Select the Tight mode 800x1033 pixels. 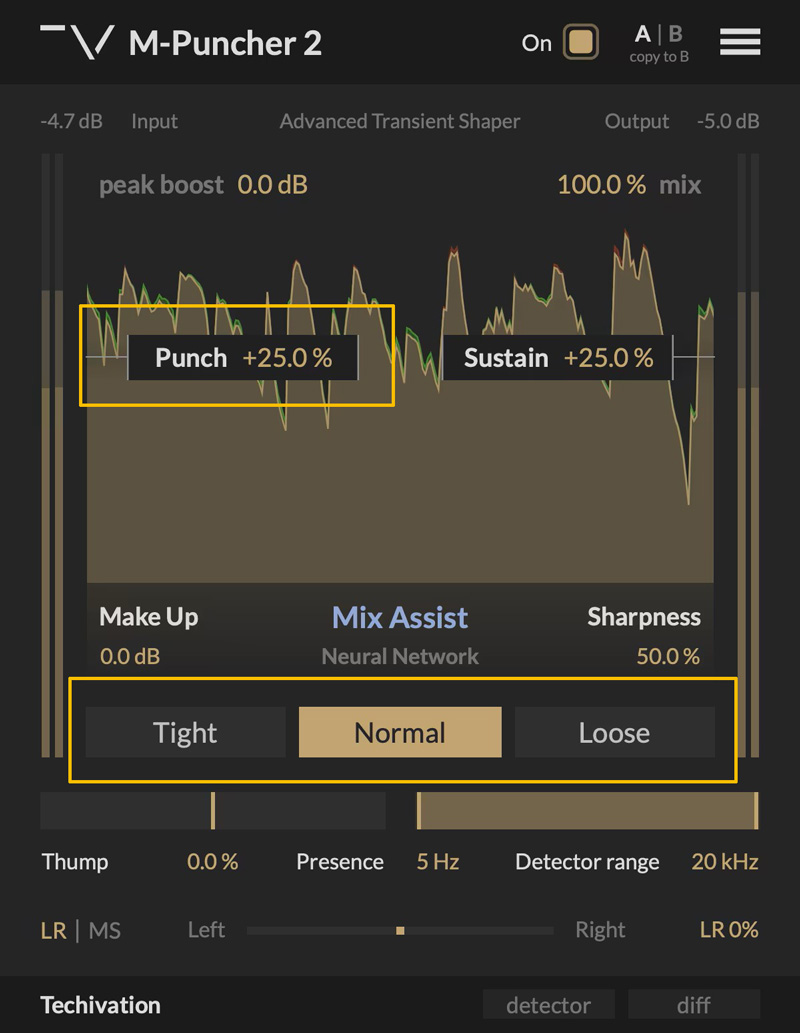pyautogui.click(x=185, y=732)
